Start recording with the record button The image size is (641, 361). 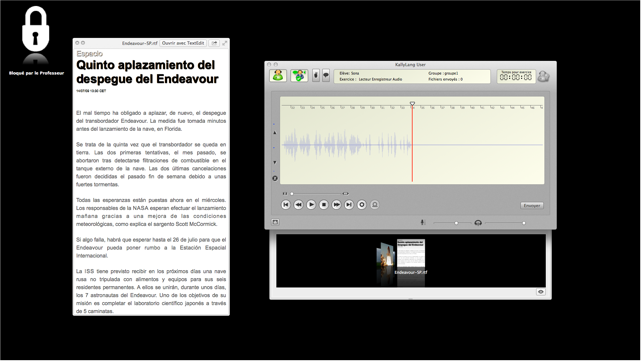click(362, 204)
